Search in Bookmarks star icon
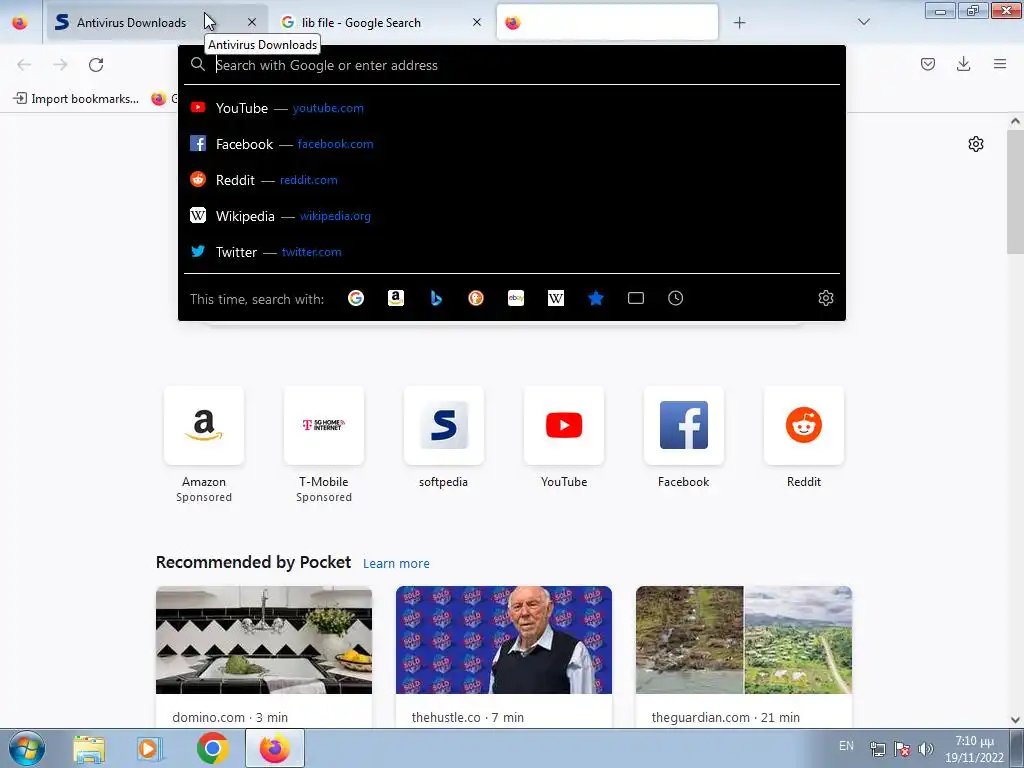This screenshot has width=1024, height=768. tap(596, 298)
